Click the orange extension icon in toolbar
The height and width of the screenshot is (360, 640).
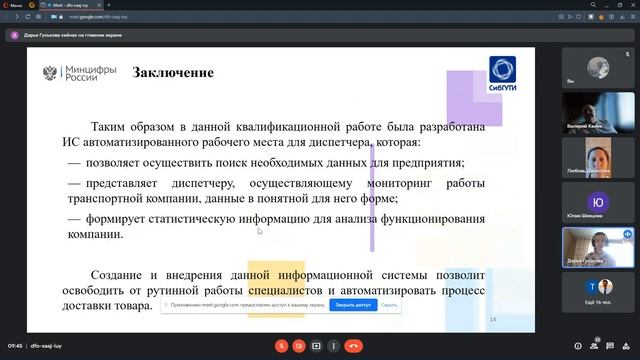pyautogui.click(x=601, y=17)
